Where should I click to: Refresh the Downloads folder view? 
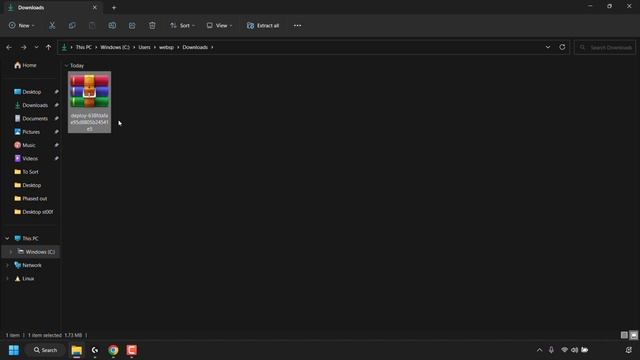[x=562, y=47]
